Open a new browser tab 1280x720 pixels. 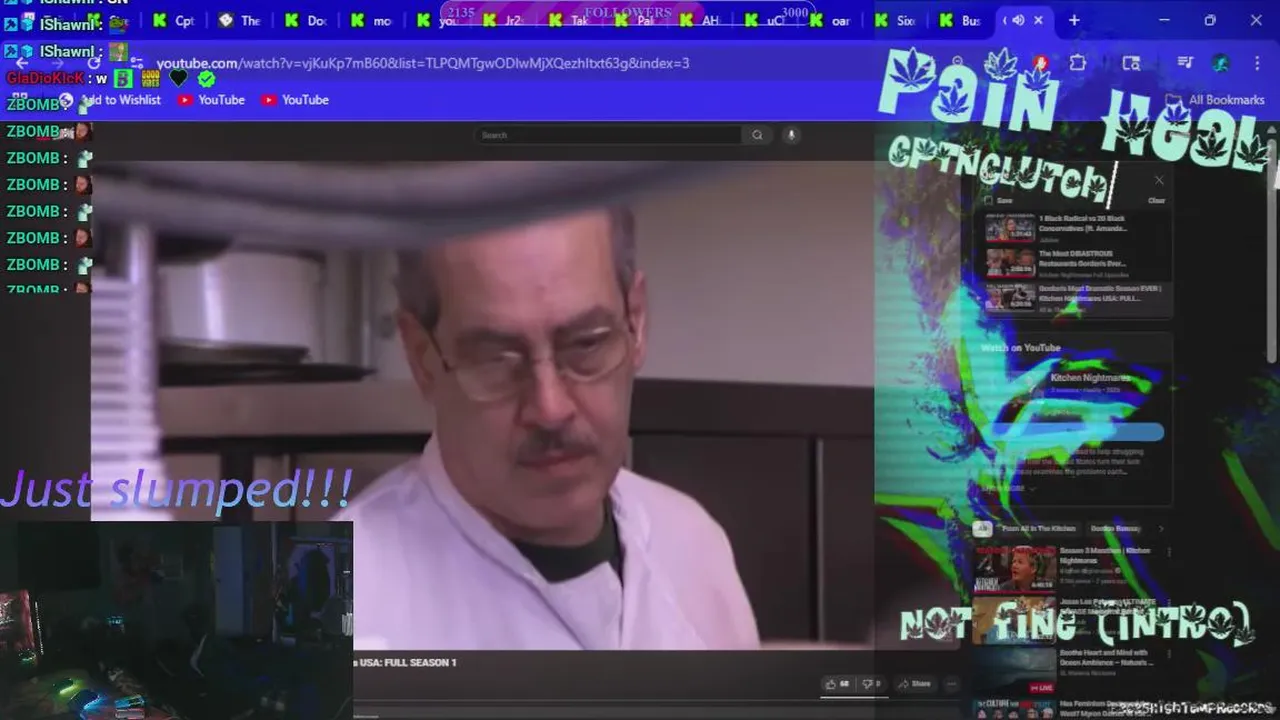click(1074, 20)
